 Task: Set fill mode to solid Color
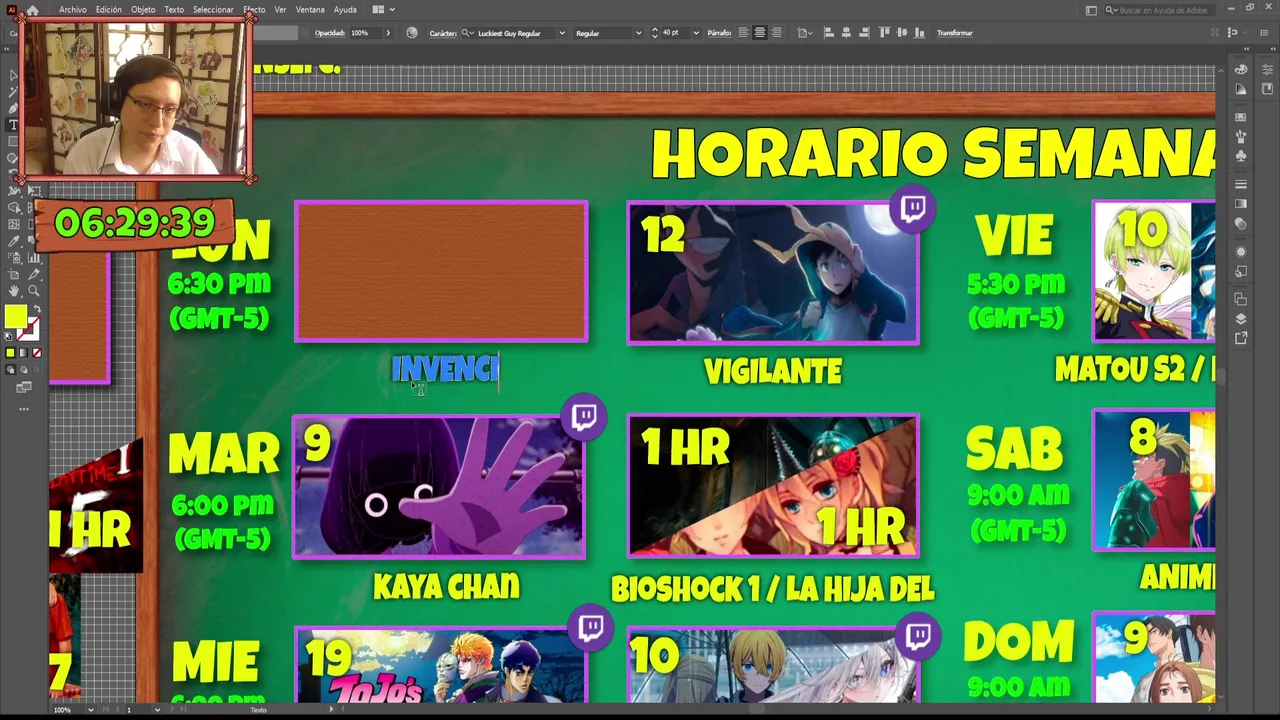(x=10, y=352)
